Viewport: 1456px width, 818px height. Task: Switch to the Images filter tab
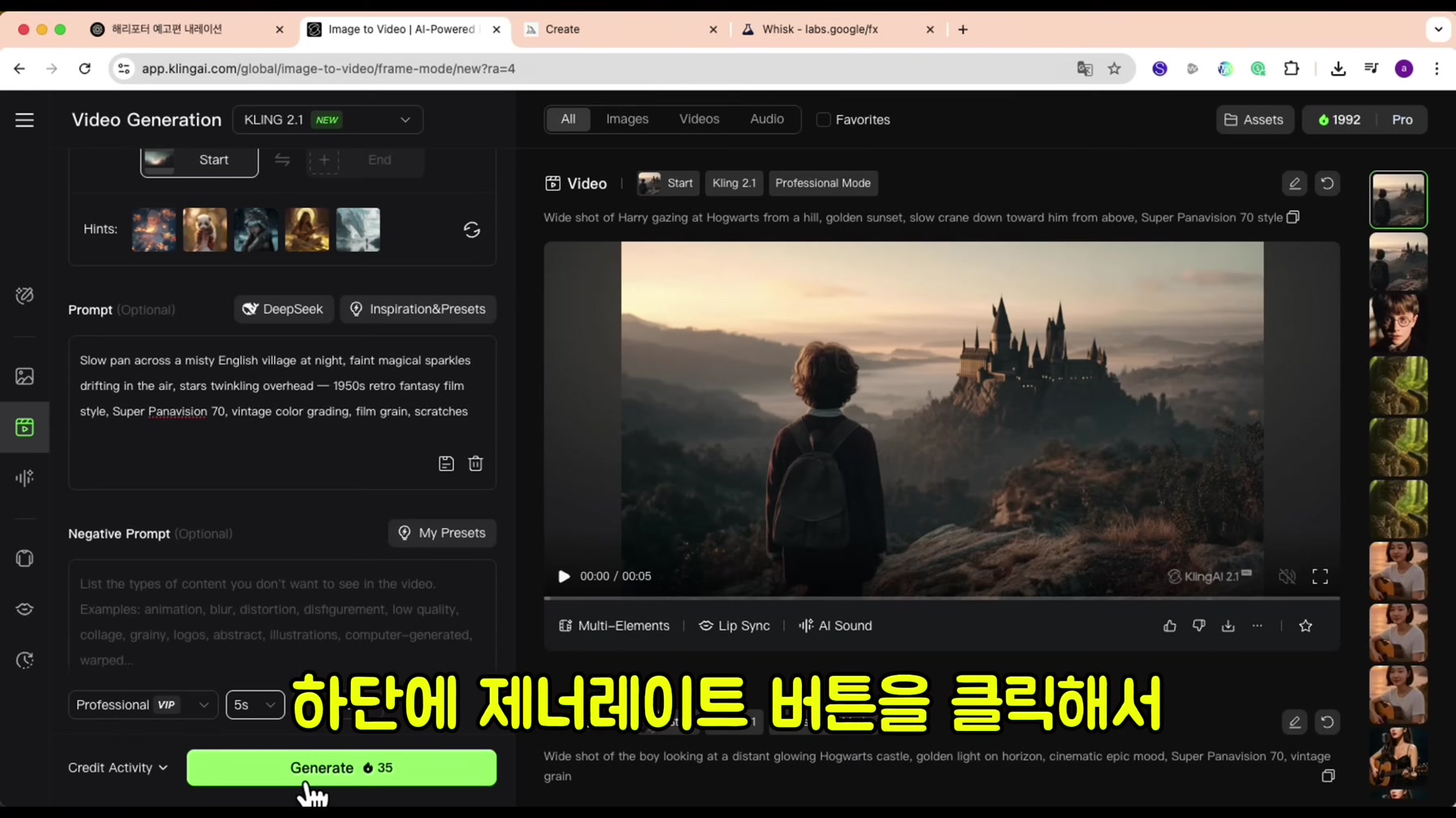[627, 119]
